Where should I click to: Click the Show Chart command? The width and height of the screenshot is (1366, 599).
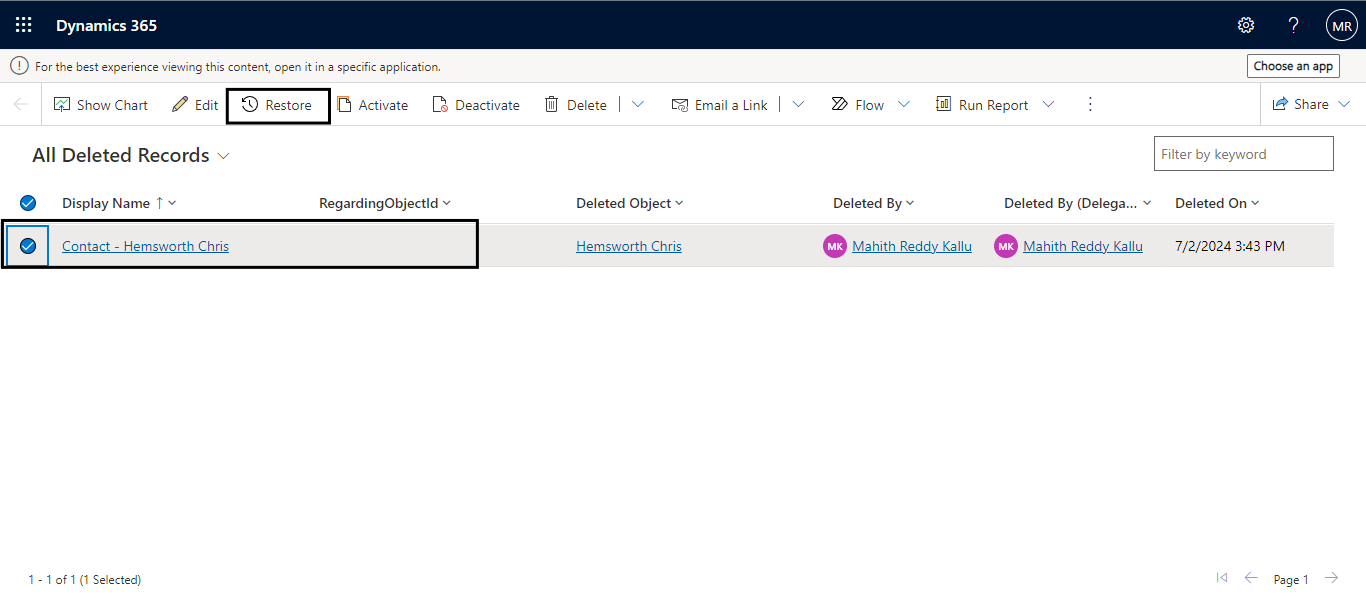pyautogui.click(x=101, y=105)
